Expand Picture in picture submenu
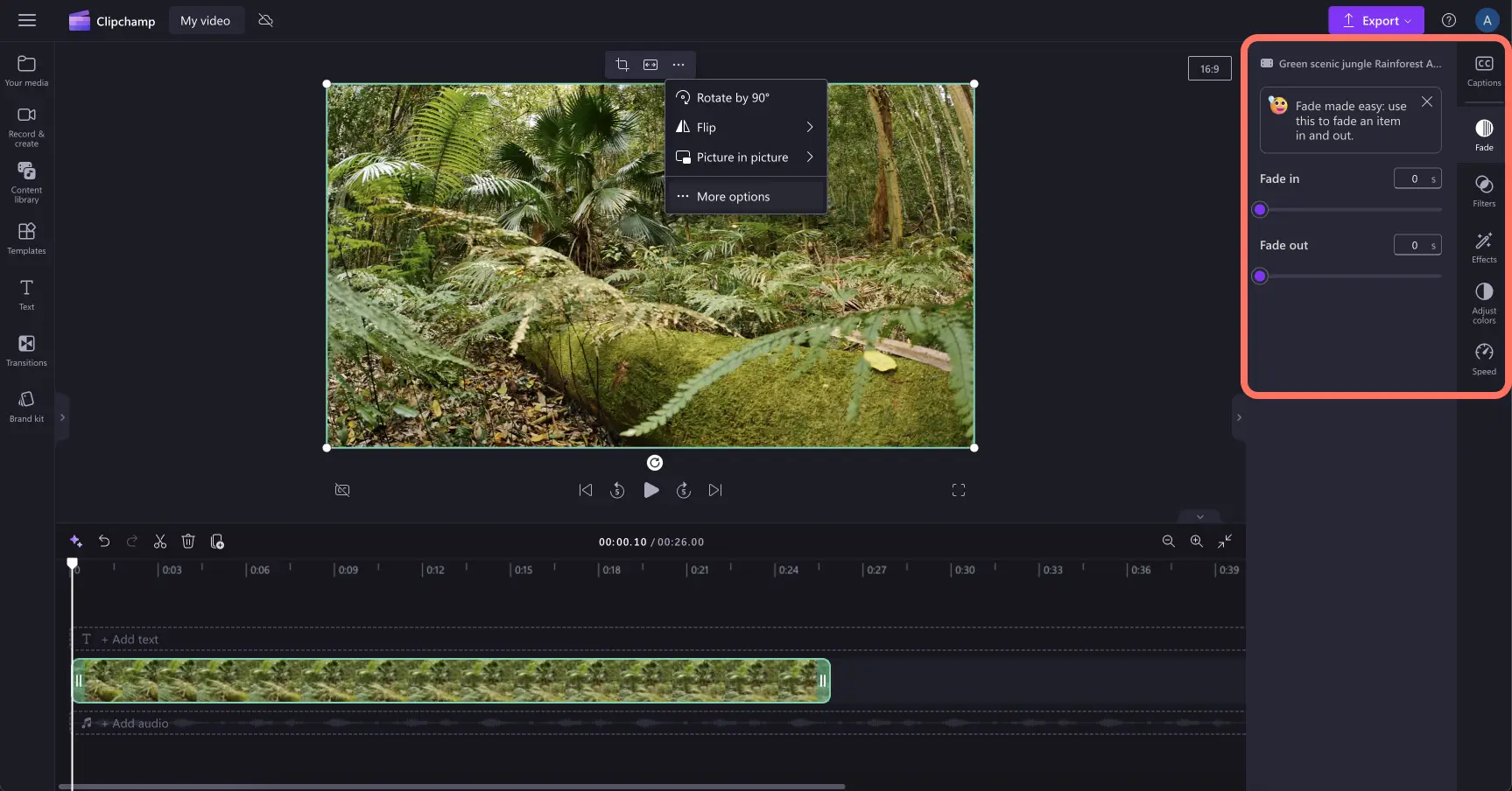 [746, 157]
